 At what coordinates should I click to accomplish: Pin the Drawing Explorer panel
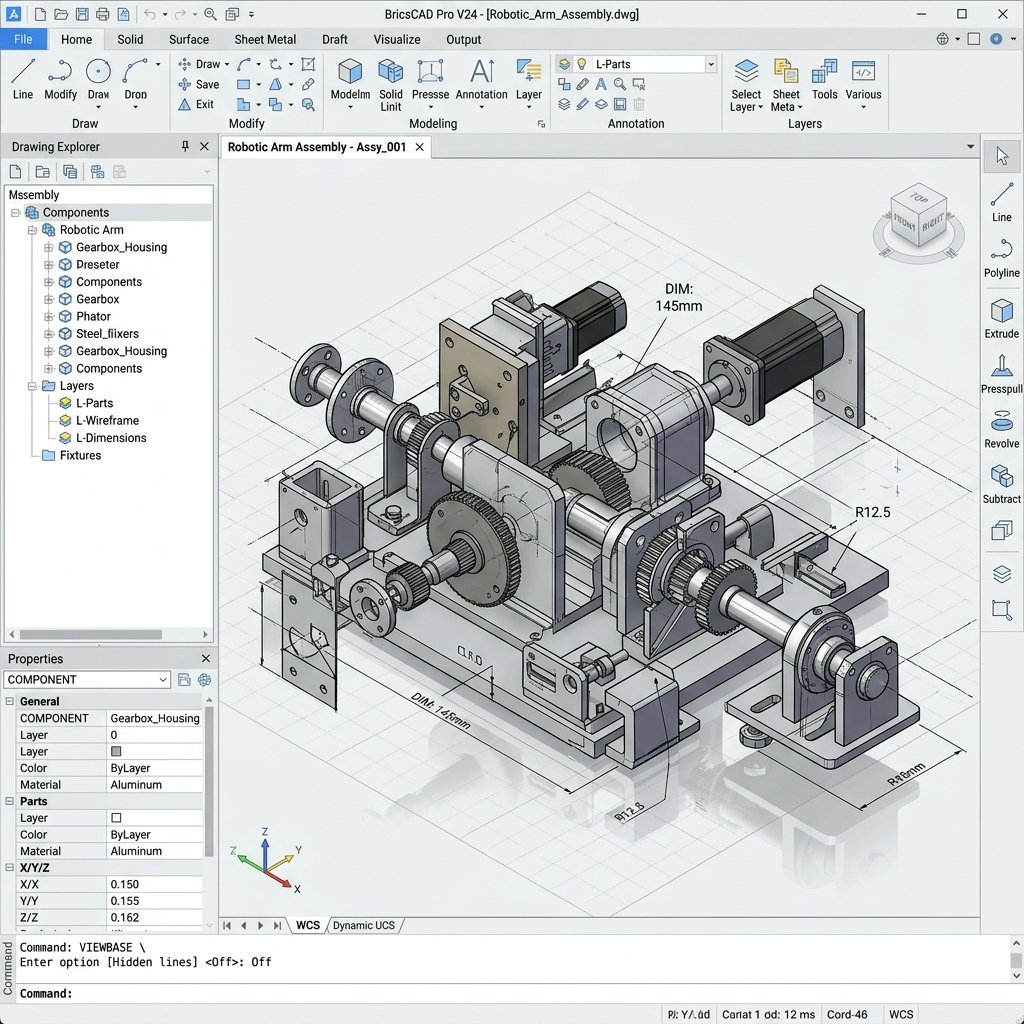pos(185,146)
